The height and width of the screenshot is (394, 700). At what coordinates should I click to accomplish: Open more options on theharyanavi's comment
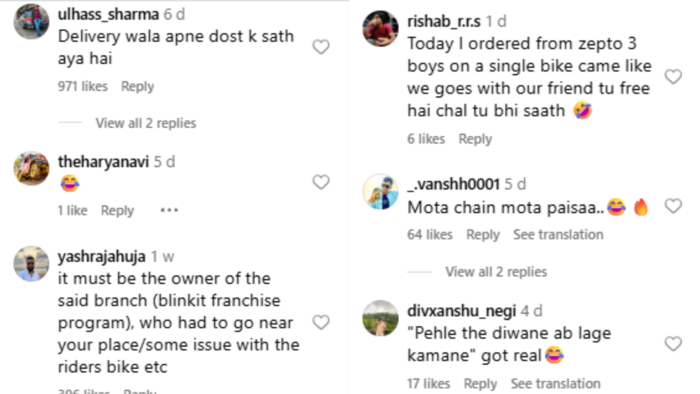(x=169, y=210)
